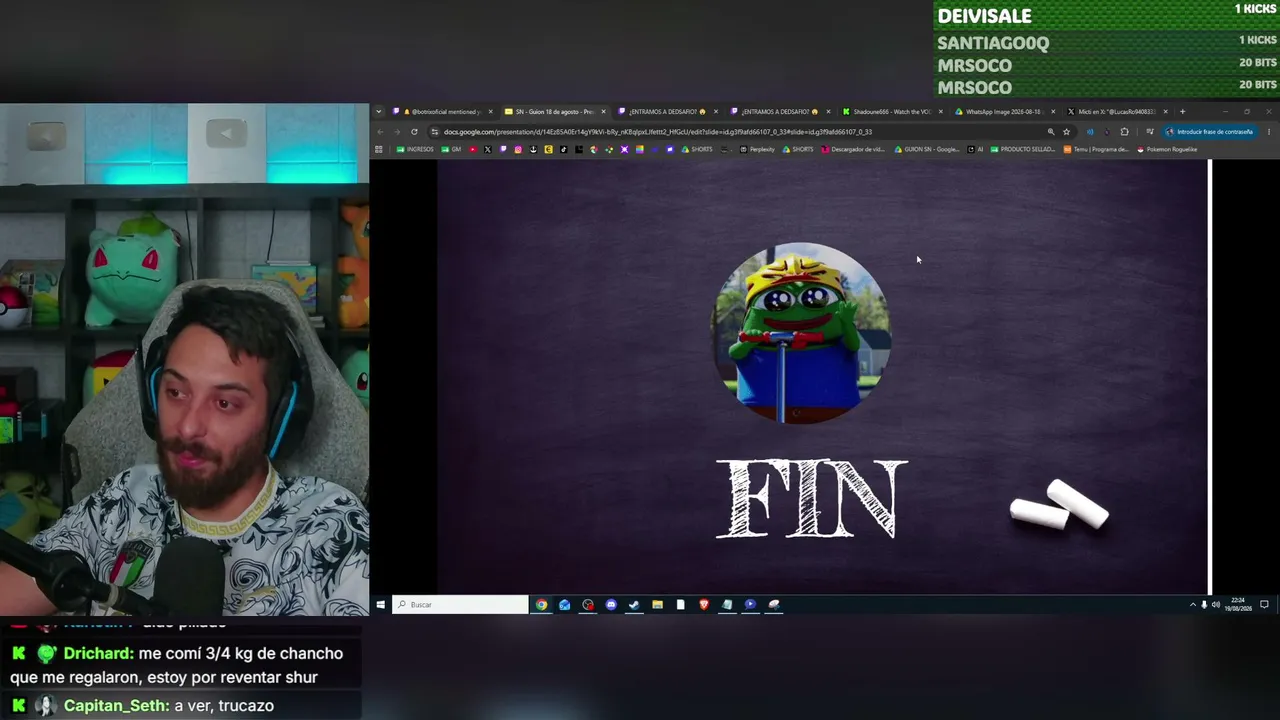Open the GUION SN - Google bookmark
Image resolution: width=1280 pixels, height=720 pixels.
click(x=926, y=149)
